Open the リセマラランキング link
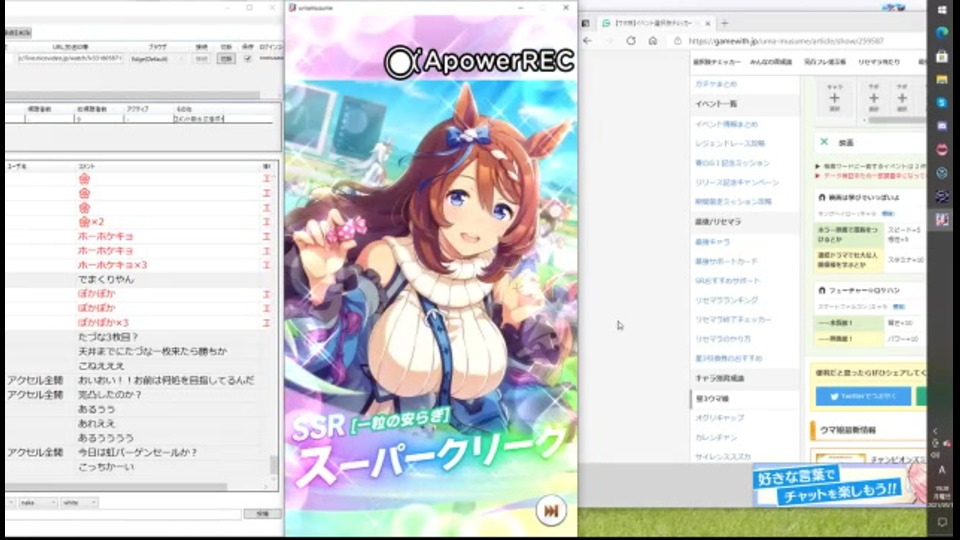The image size is (960, 540). [726, 300]
